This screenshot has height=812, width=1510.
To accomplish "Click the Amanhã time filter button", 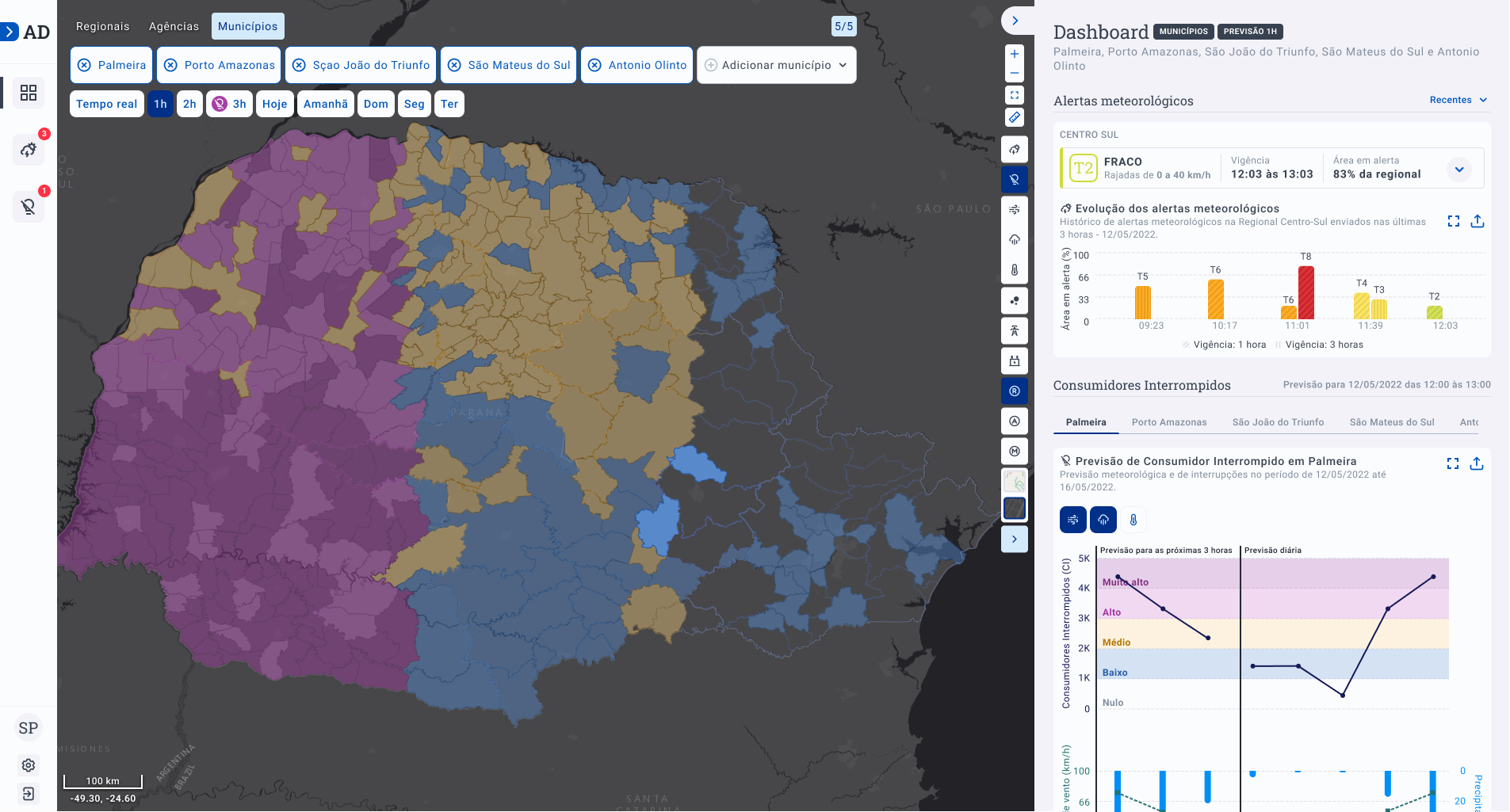I will point(325,104).
